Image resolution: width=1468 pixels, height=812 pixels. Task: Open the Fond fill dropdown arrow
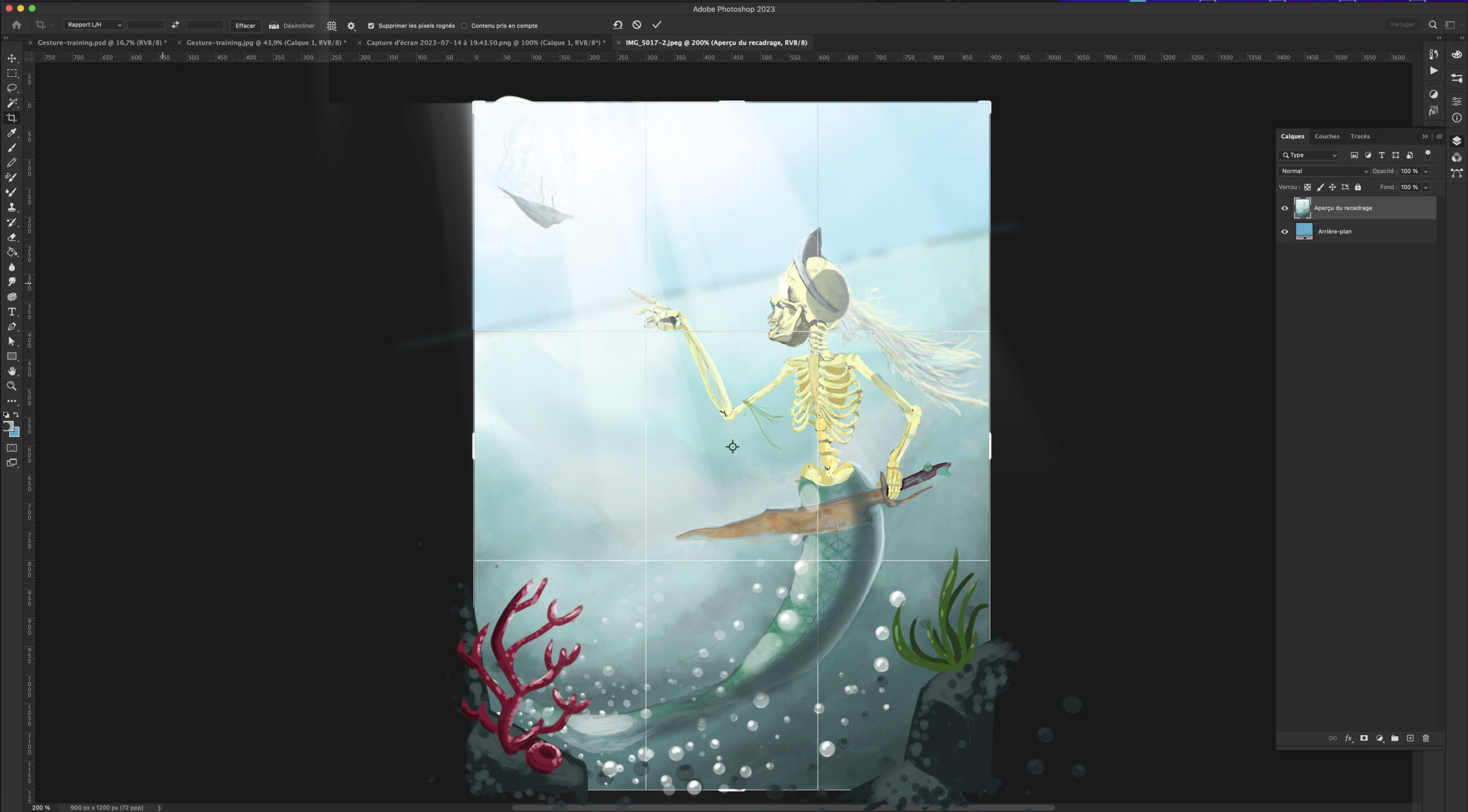(x=1426, y=187)
